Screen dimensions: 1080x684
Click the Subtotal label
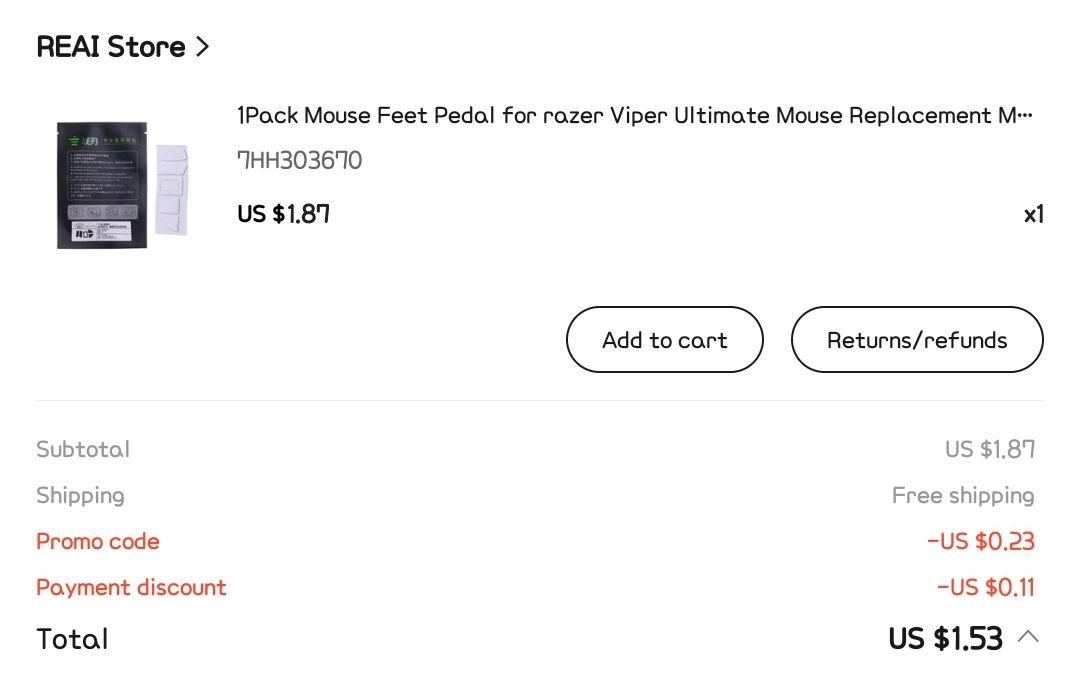pos(83,449)
